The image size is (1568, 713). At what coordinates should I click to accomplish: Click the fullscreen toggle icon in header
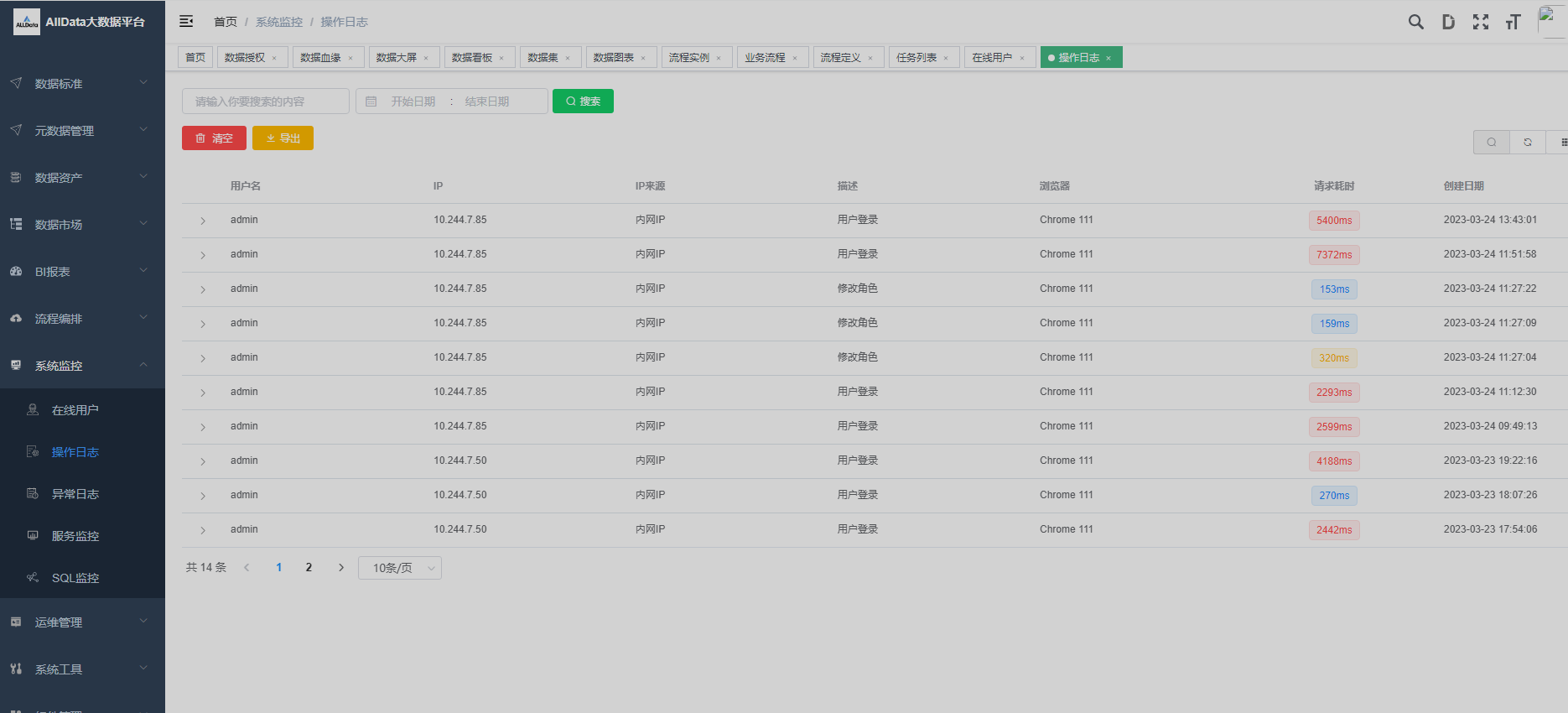tap(1481, 22)
